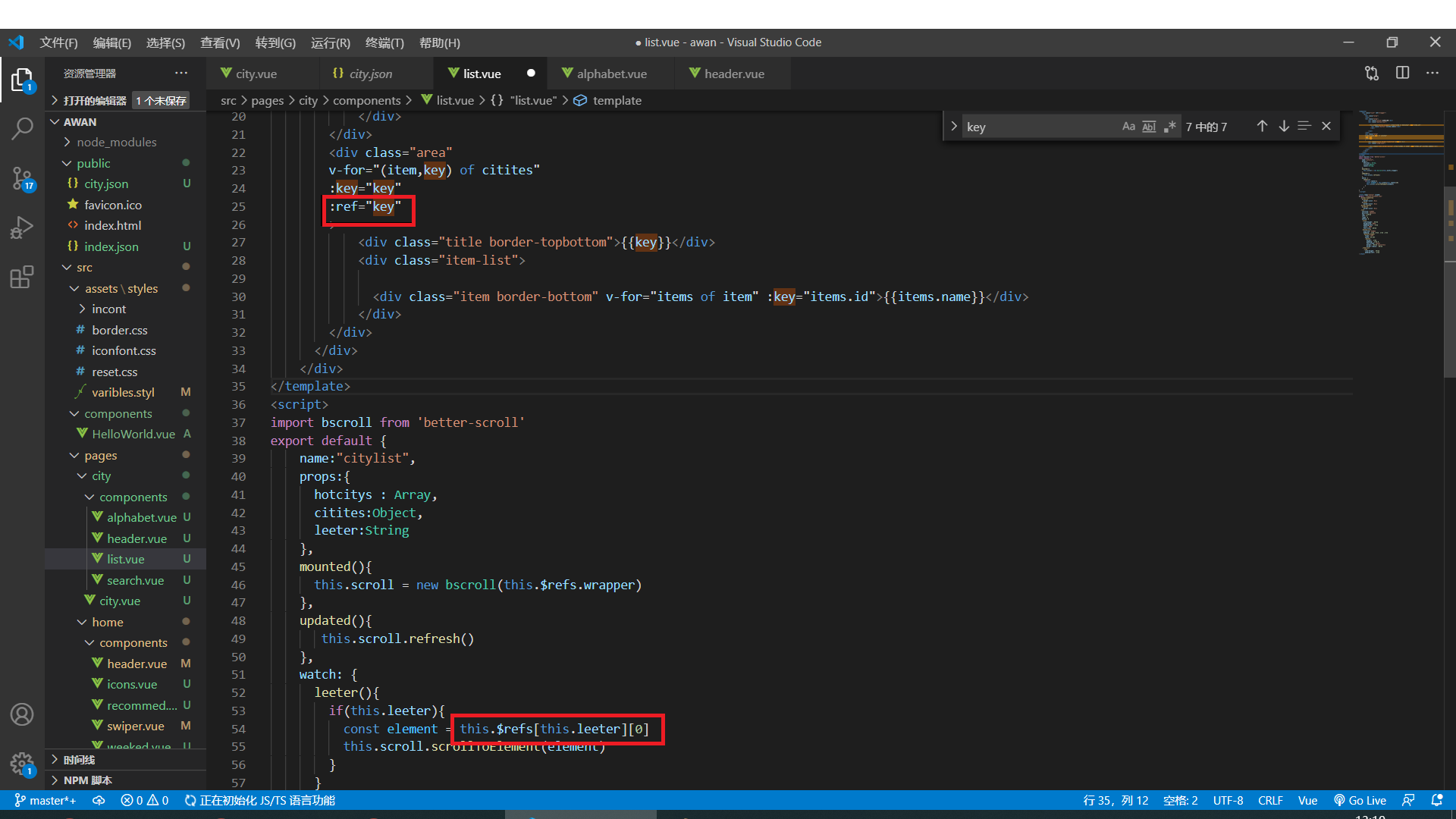1456x819 pixels.
Task: Change language mode Vue in status bar
Action: pos(1307,800)
